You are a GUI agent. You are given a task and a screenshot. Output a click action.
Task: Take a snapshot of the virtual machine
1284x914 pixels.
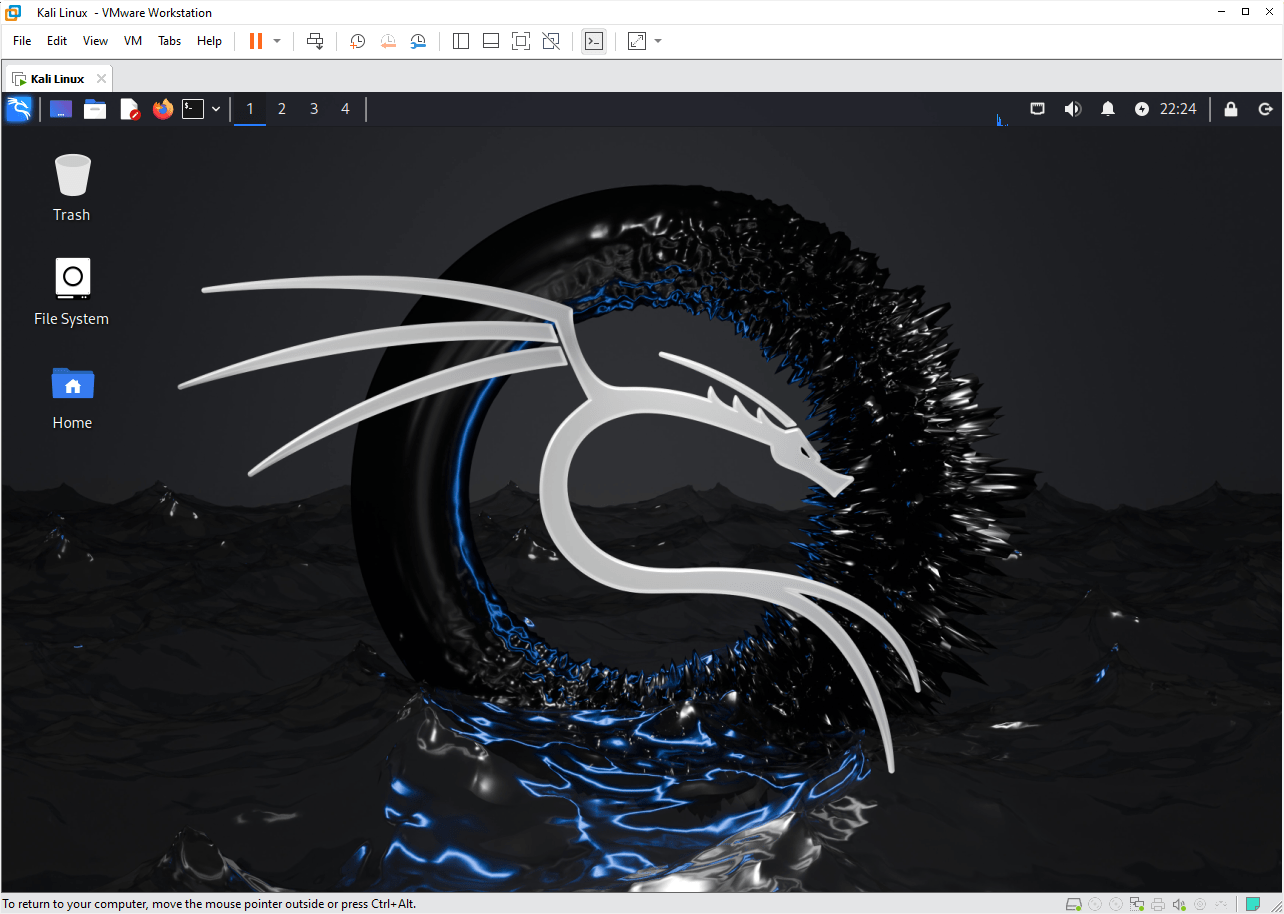(x=357, y=41)
